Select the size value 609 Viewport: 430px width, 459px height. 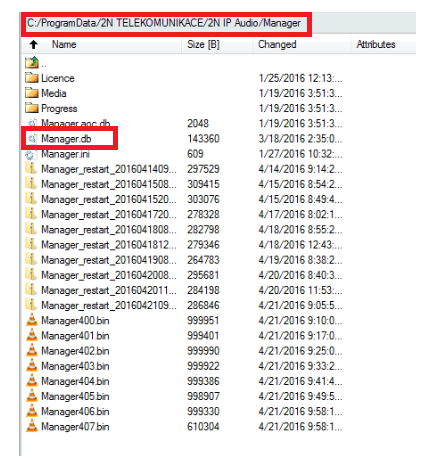click(195, 154)
